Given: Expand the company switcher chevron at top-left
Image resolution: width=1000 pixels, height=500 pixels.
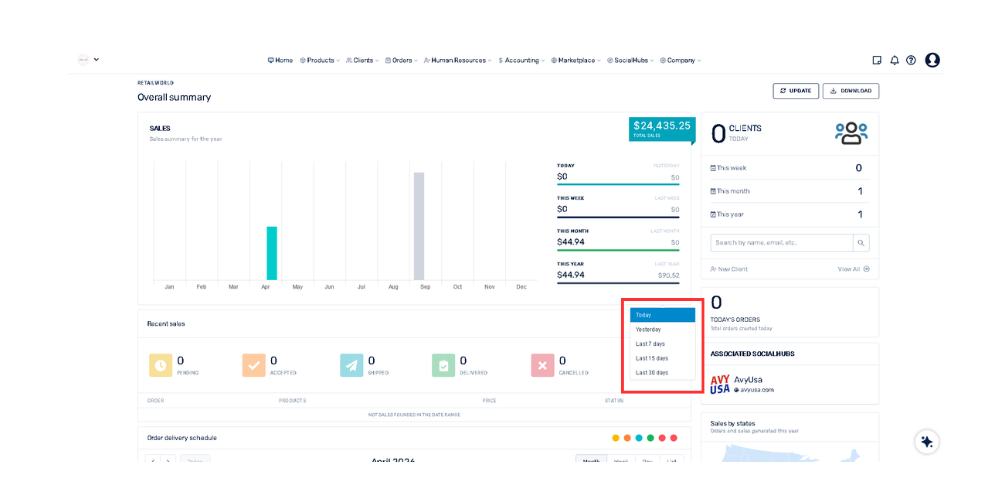Looking at the screenshot, I should [x=96, y=60].
